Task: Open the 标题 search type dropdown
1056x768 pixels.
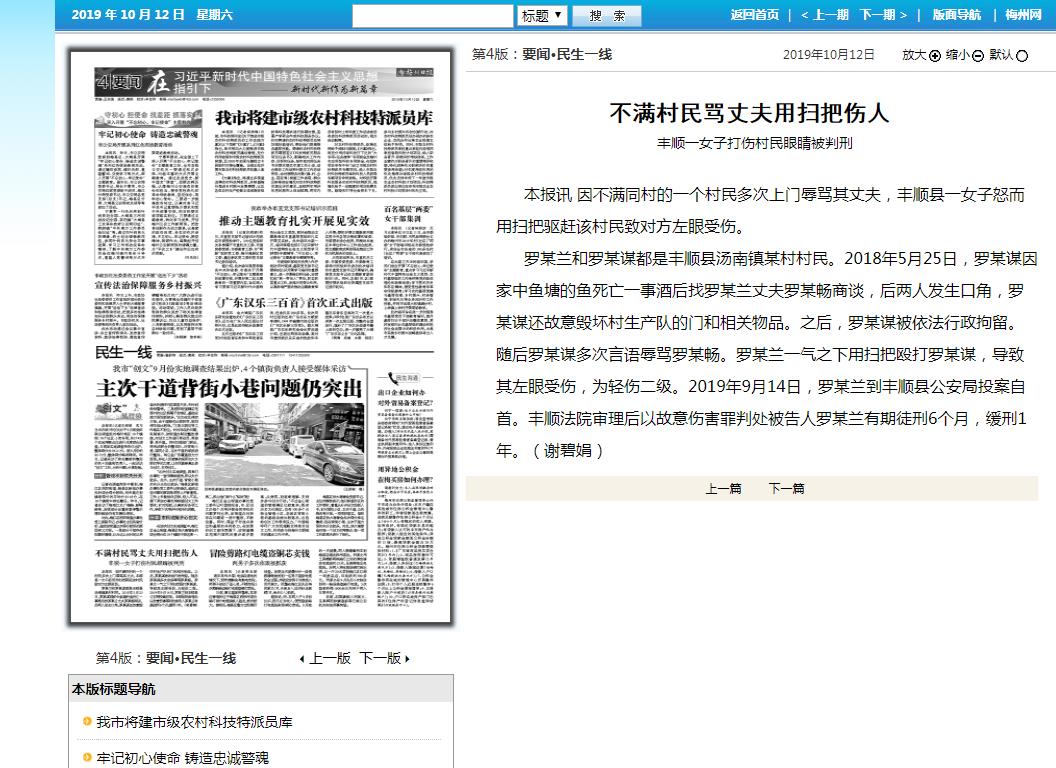Action: (x=541, y=15)
